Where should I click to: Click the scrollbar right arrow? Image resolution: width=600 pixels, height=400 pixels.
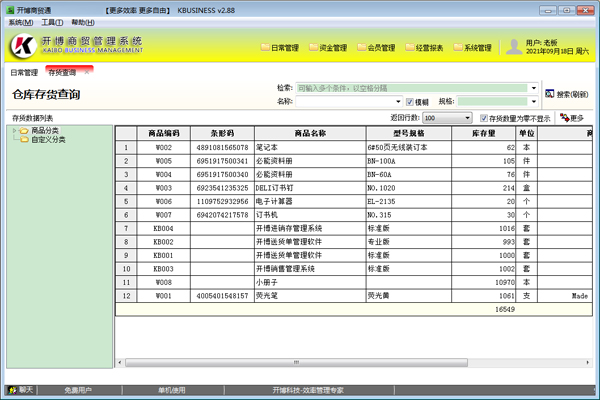click(587, 362)
